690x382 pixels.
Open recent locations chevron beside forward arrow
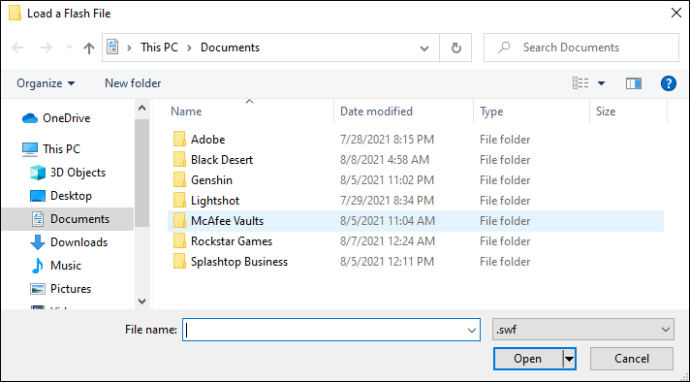69,48
